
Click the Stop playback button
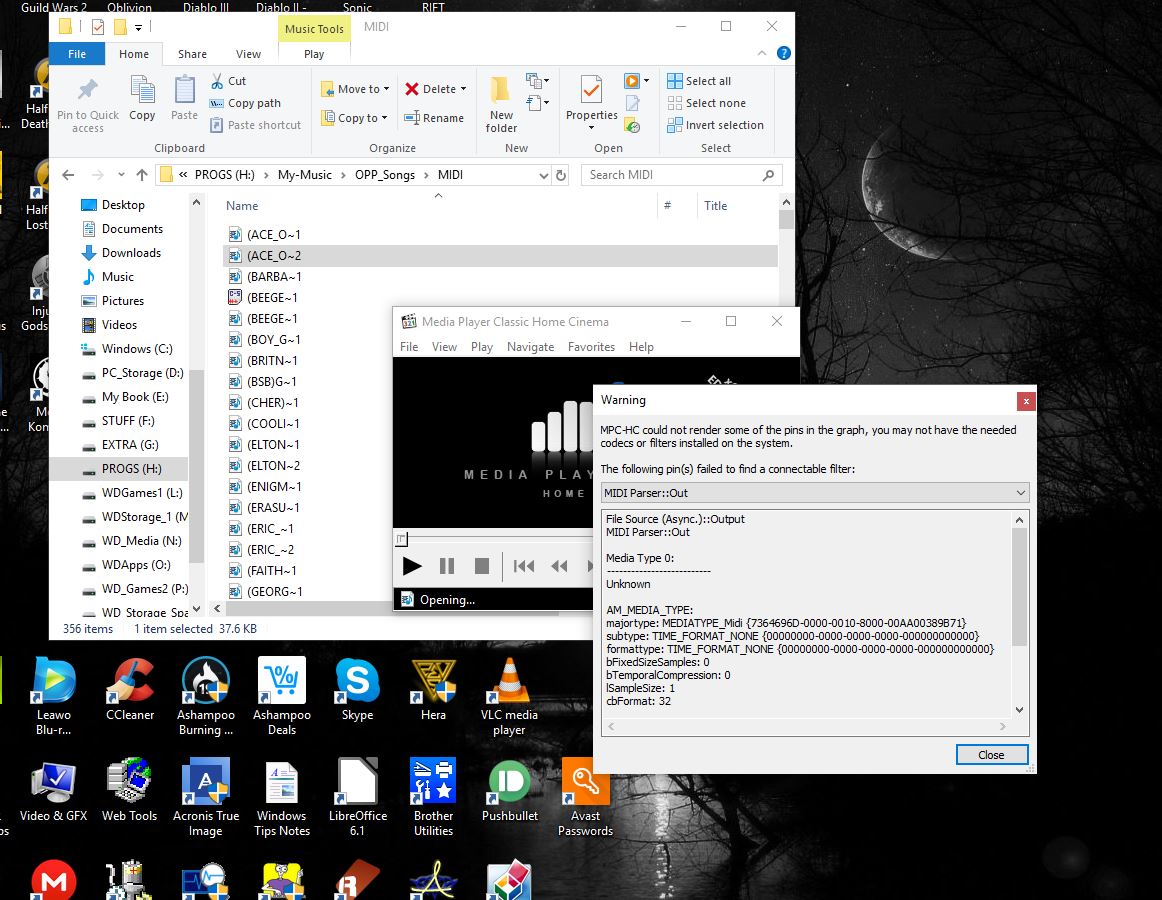point(481,566)
